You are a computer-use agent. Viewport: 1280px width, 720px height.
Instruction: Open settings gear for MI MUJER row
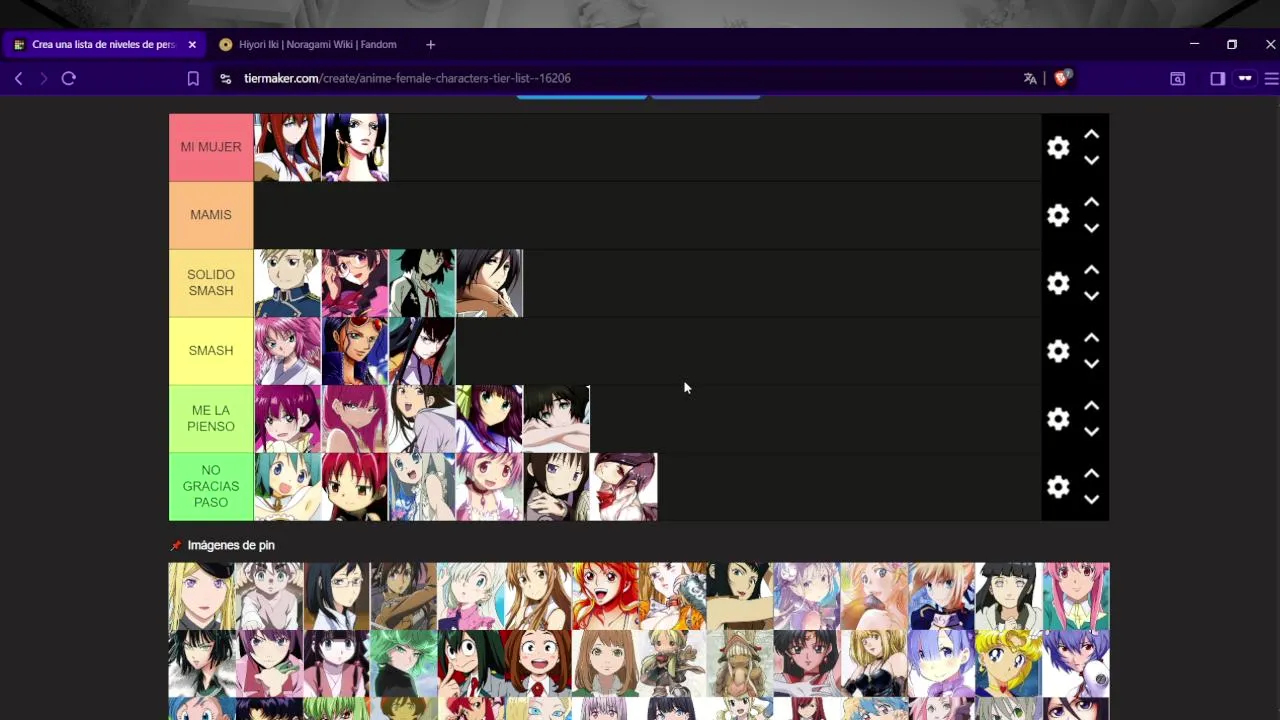(1058, 148)
